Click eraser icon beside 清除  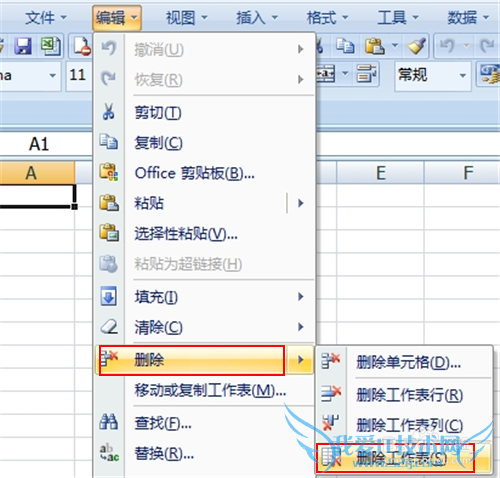[109, 326]
